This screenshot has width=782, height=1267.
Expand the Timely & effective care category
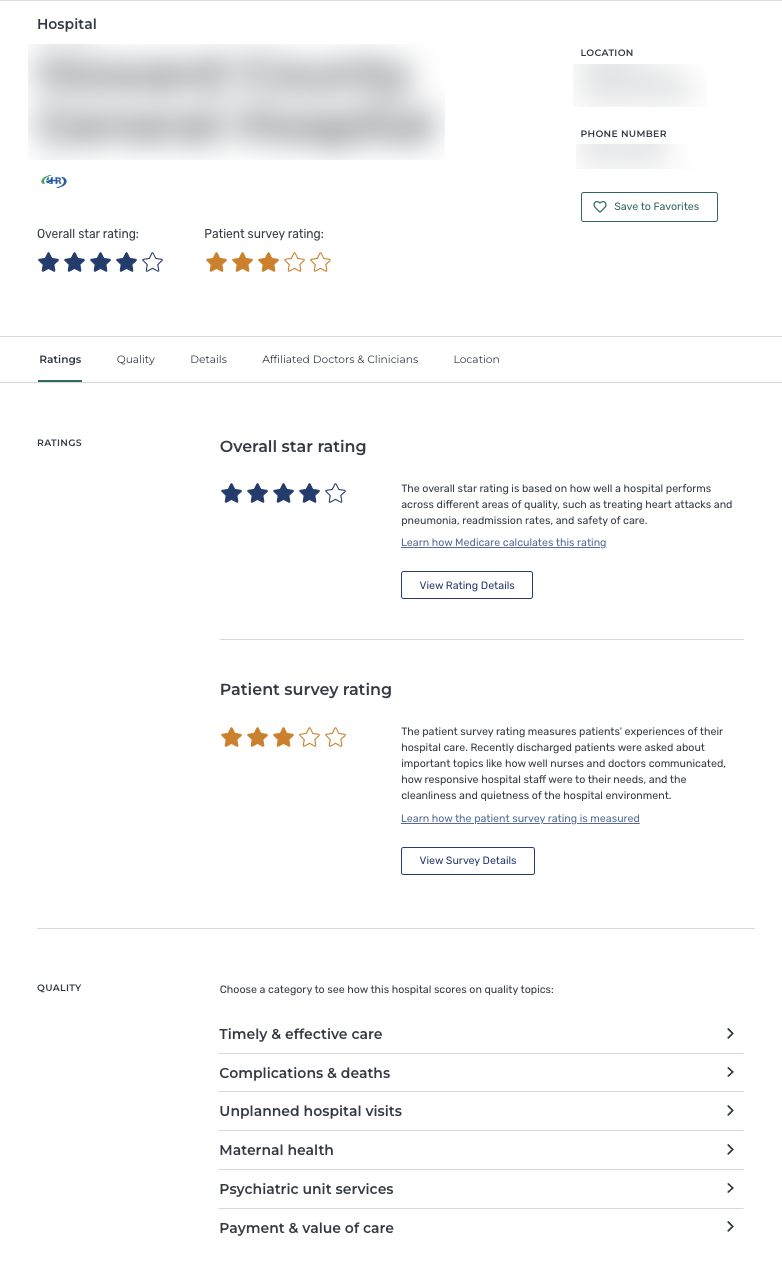point(481,1034)
